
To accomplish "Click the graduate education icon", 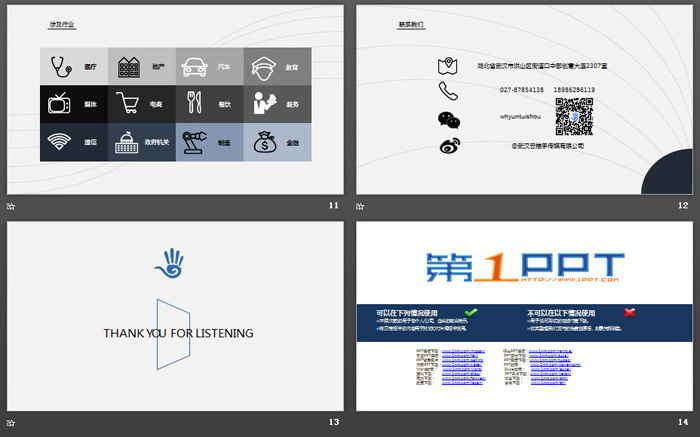I will [x=264, y=67].
